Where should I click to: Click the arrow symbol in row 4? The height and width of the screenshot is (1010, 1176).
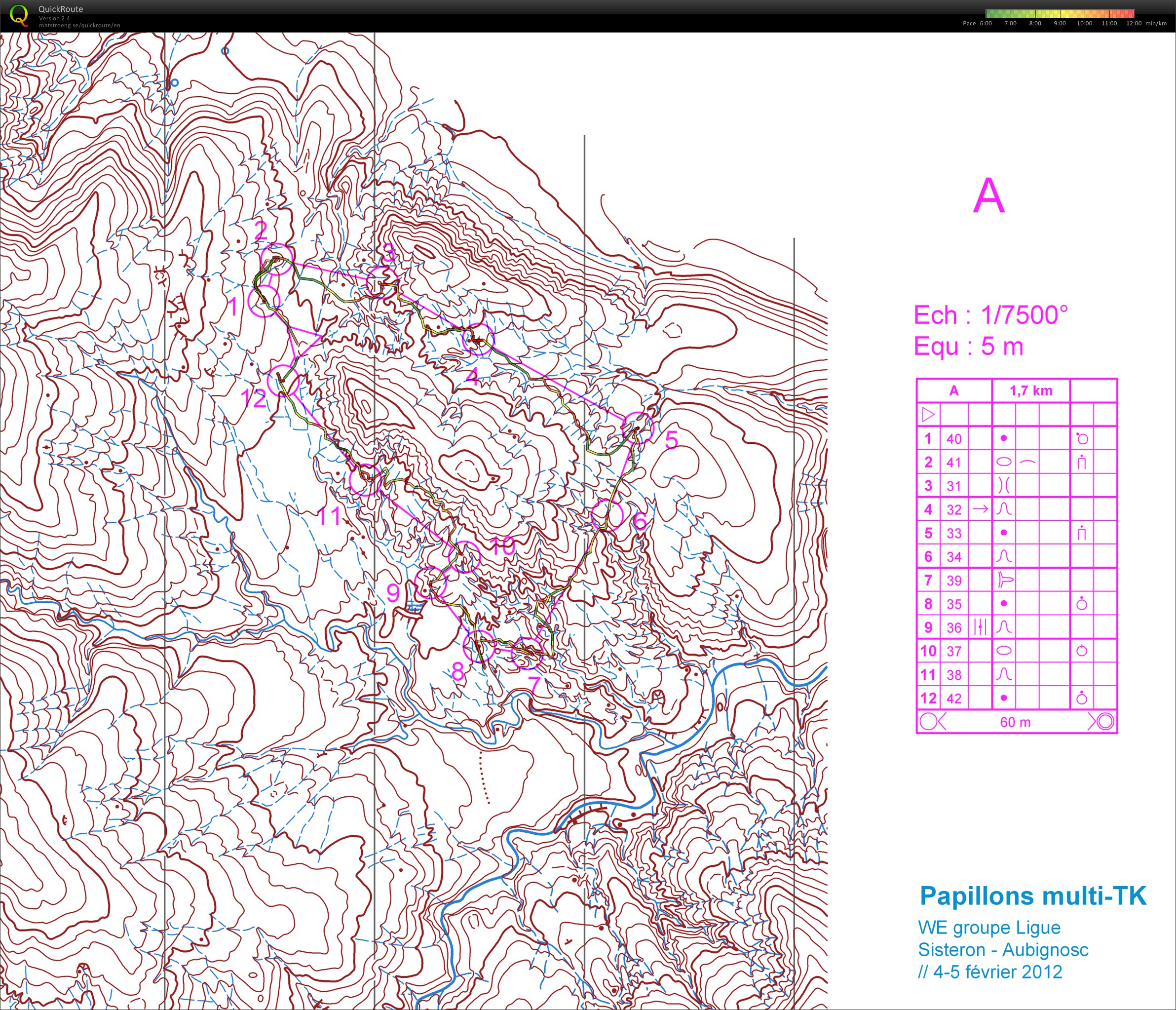[x=980, y=508]
